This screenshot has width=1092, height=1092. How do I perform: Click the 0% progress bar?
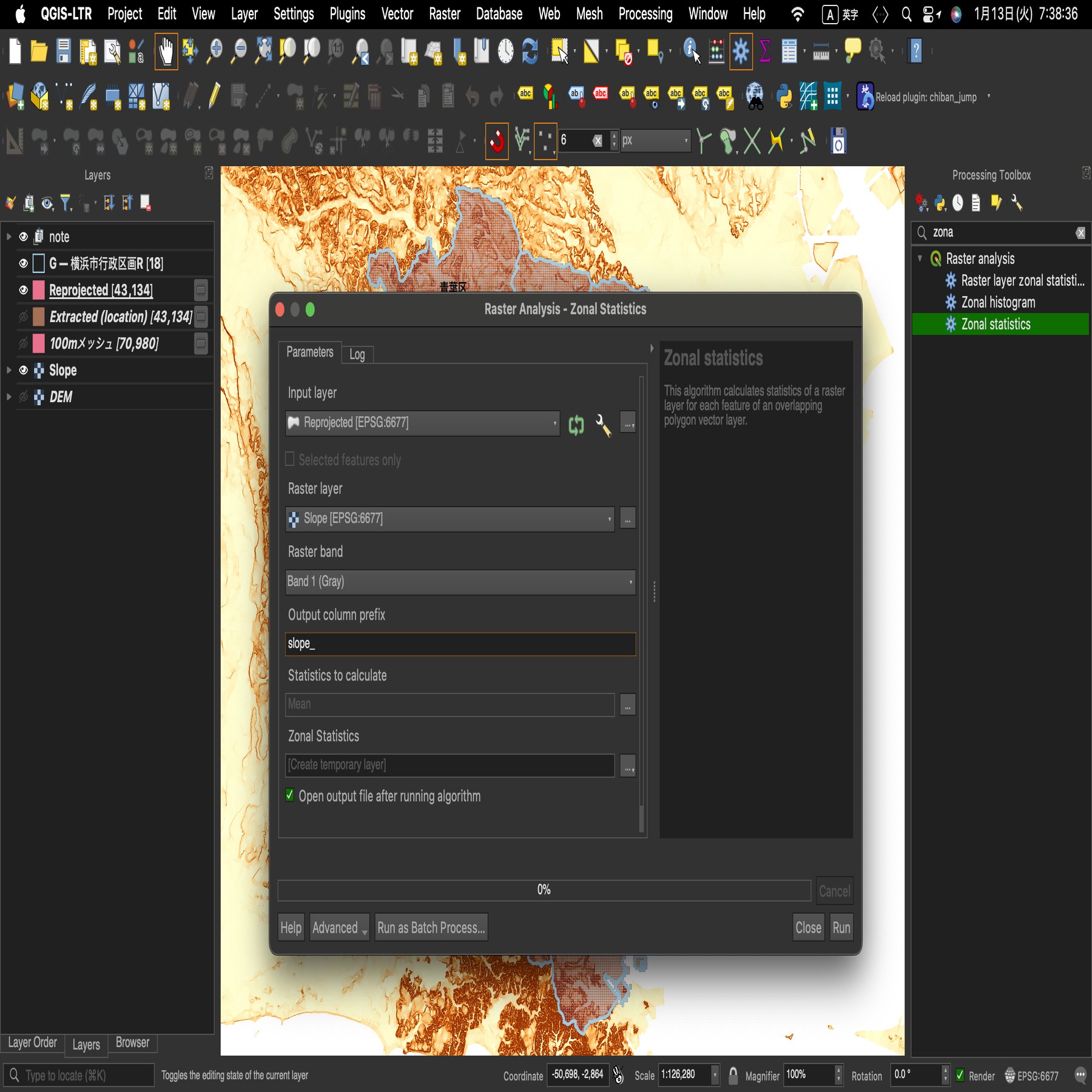(x=544, y=891)
